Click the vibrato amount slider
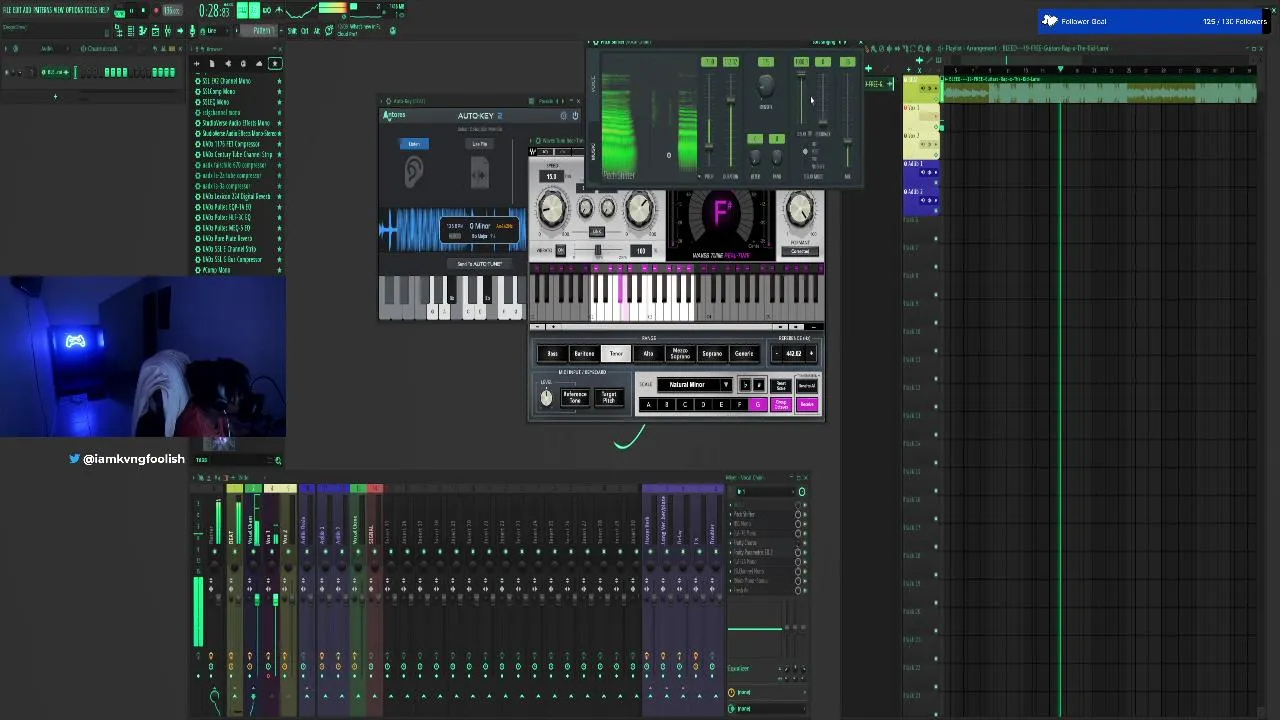Screen dimensions: 1280x720 598,251
